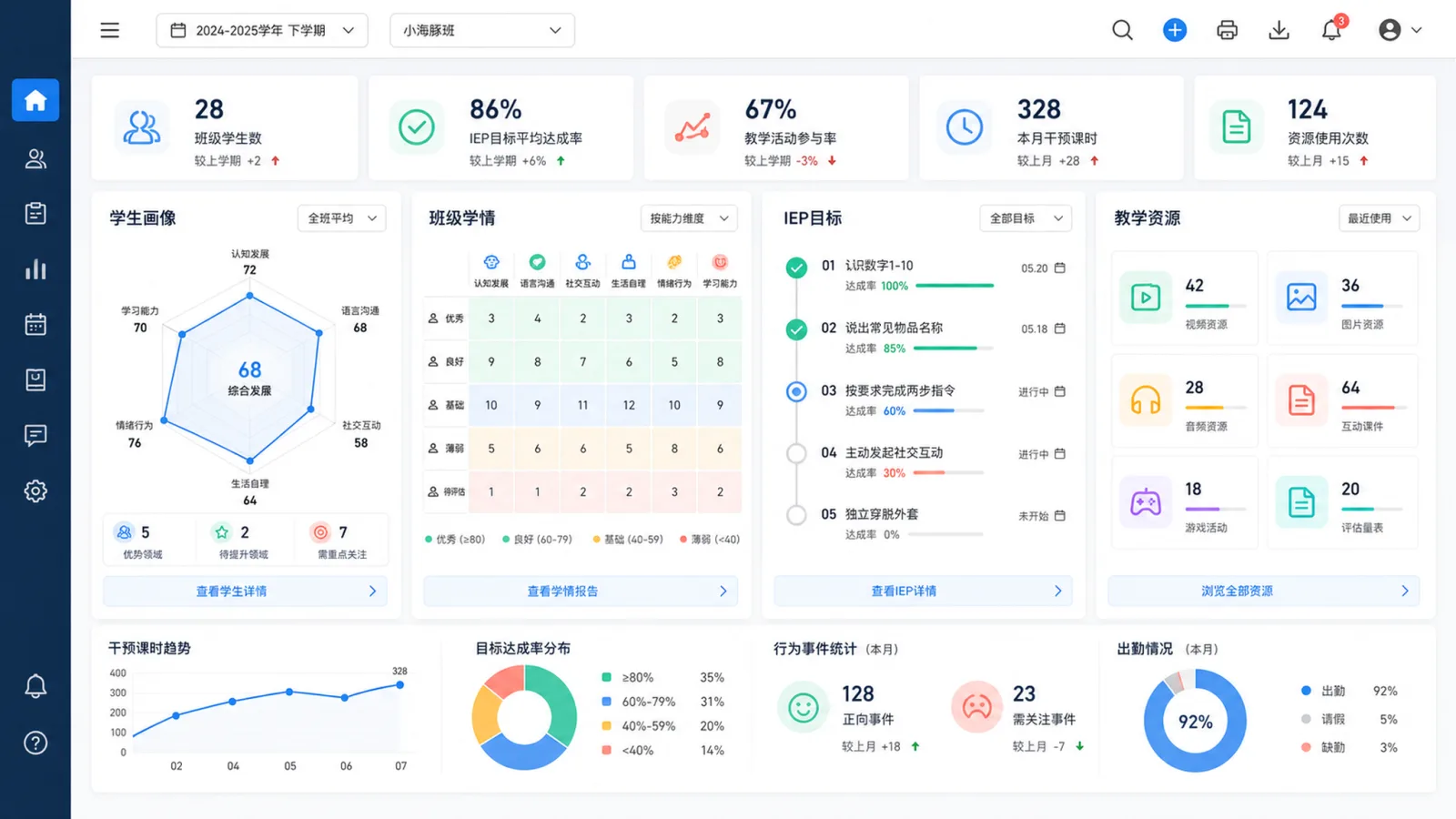Click the 缺勤 3% legend entry

tap(1349, 748)
